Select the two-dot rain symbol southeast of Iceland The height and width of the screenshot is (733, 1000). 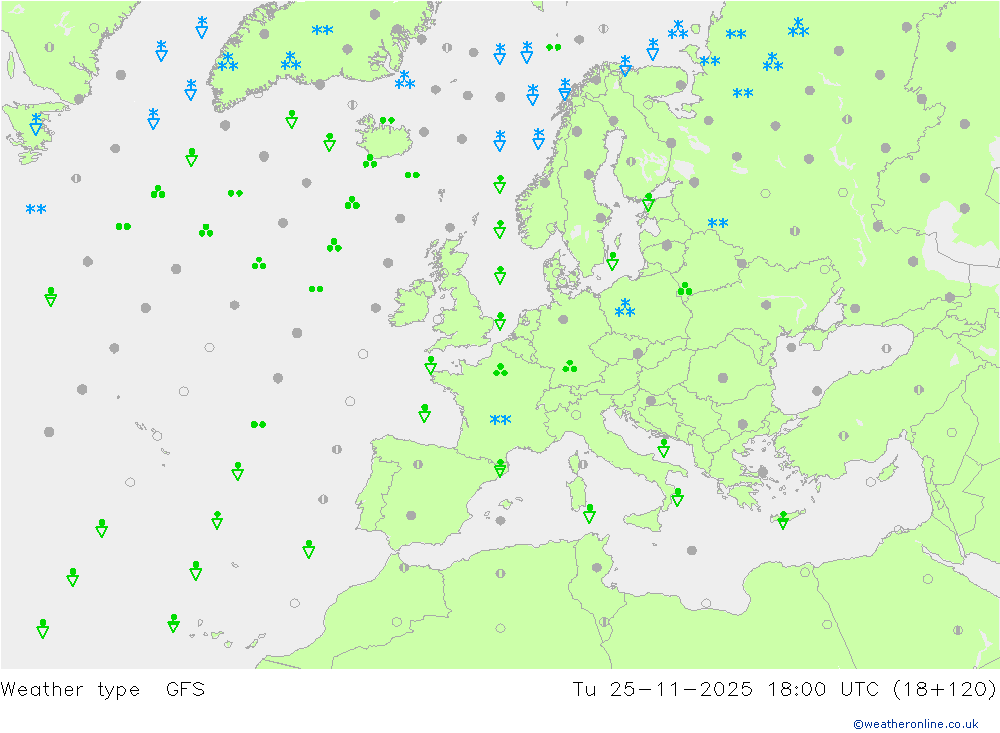pos(412,175)
